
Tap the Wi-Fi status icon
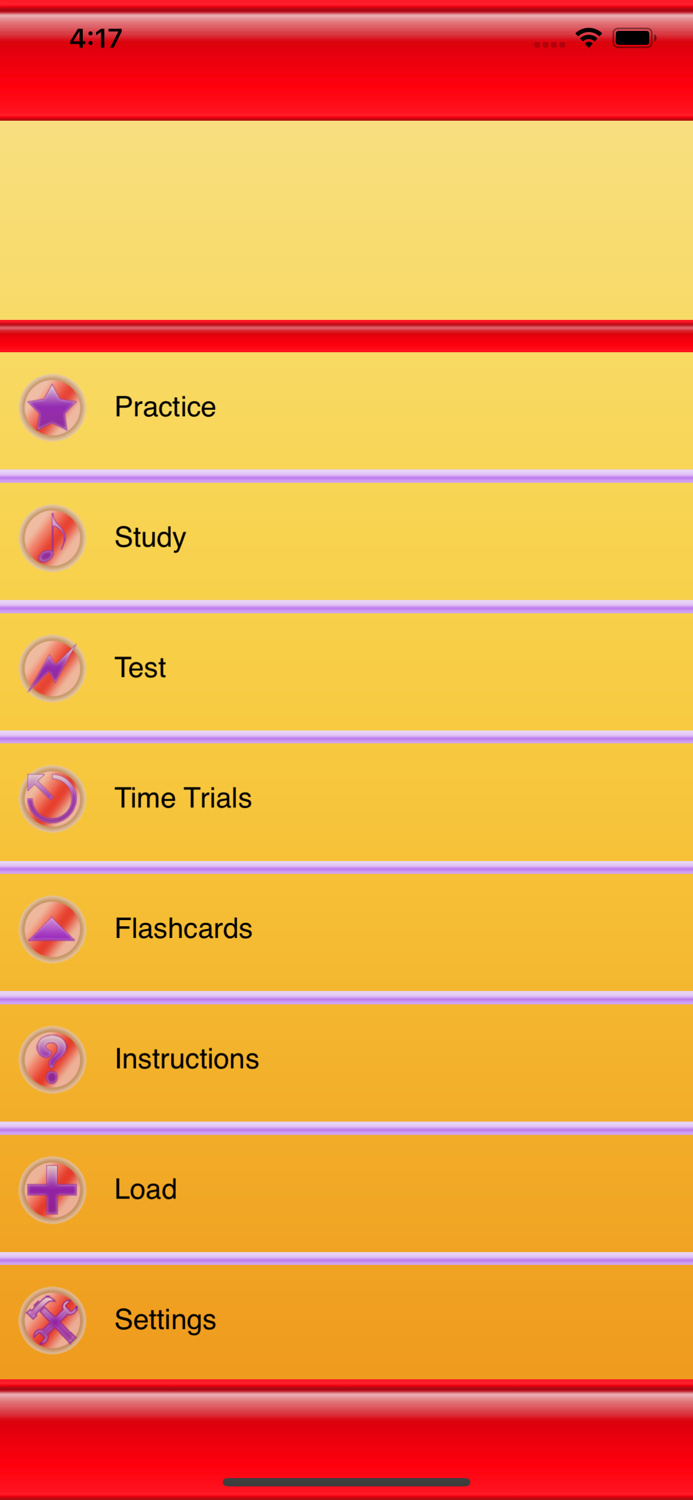(588, 37)
